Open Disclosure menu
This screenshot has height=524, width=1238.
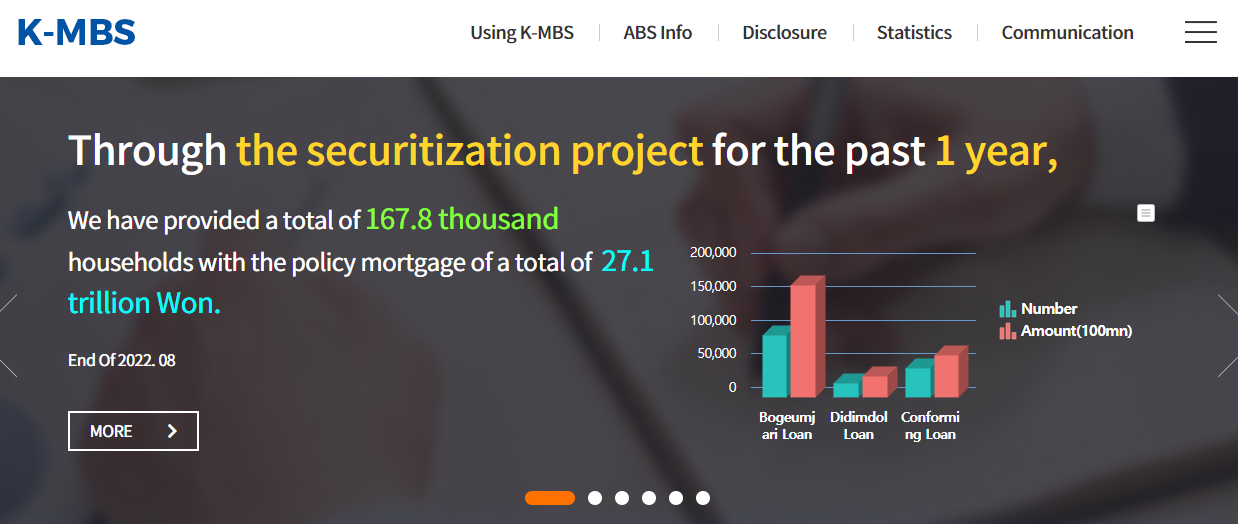coord(784,33)
